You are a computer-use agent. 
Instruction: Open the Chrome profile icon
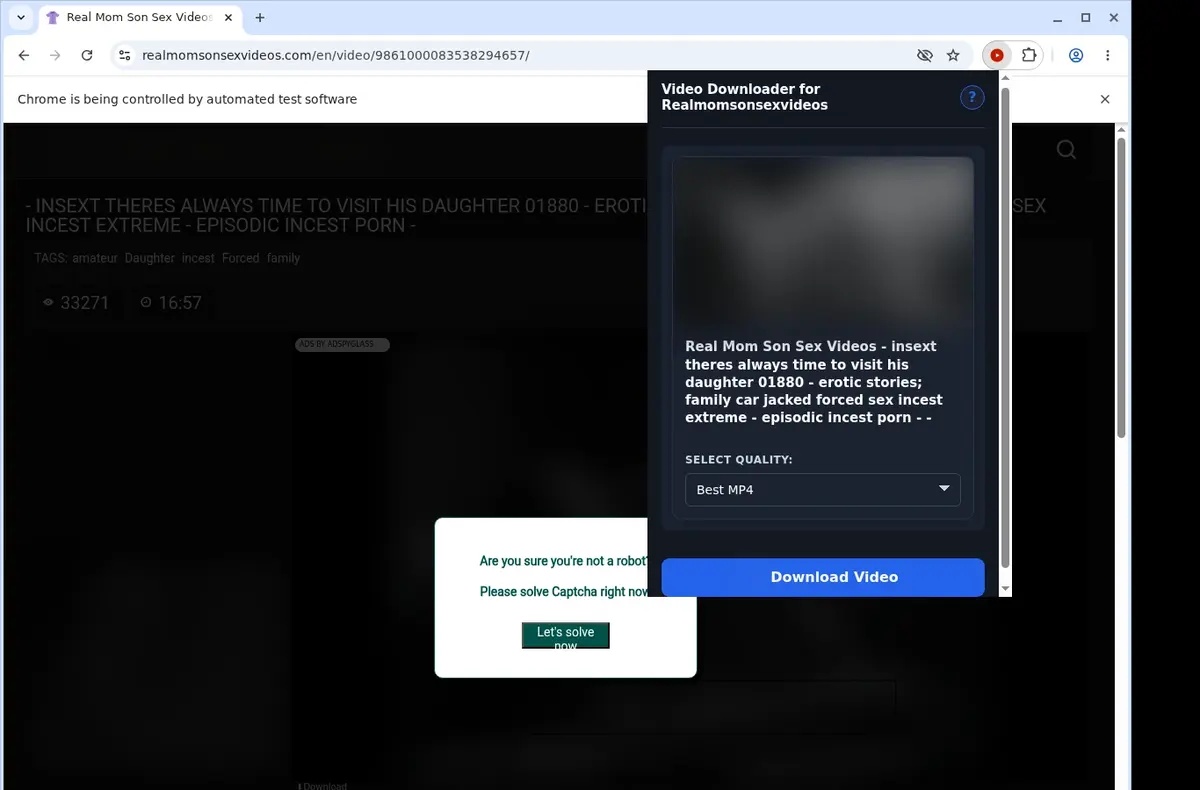tap(1076, 56)
